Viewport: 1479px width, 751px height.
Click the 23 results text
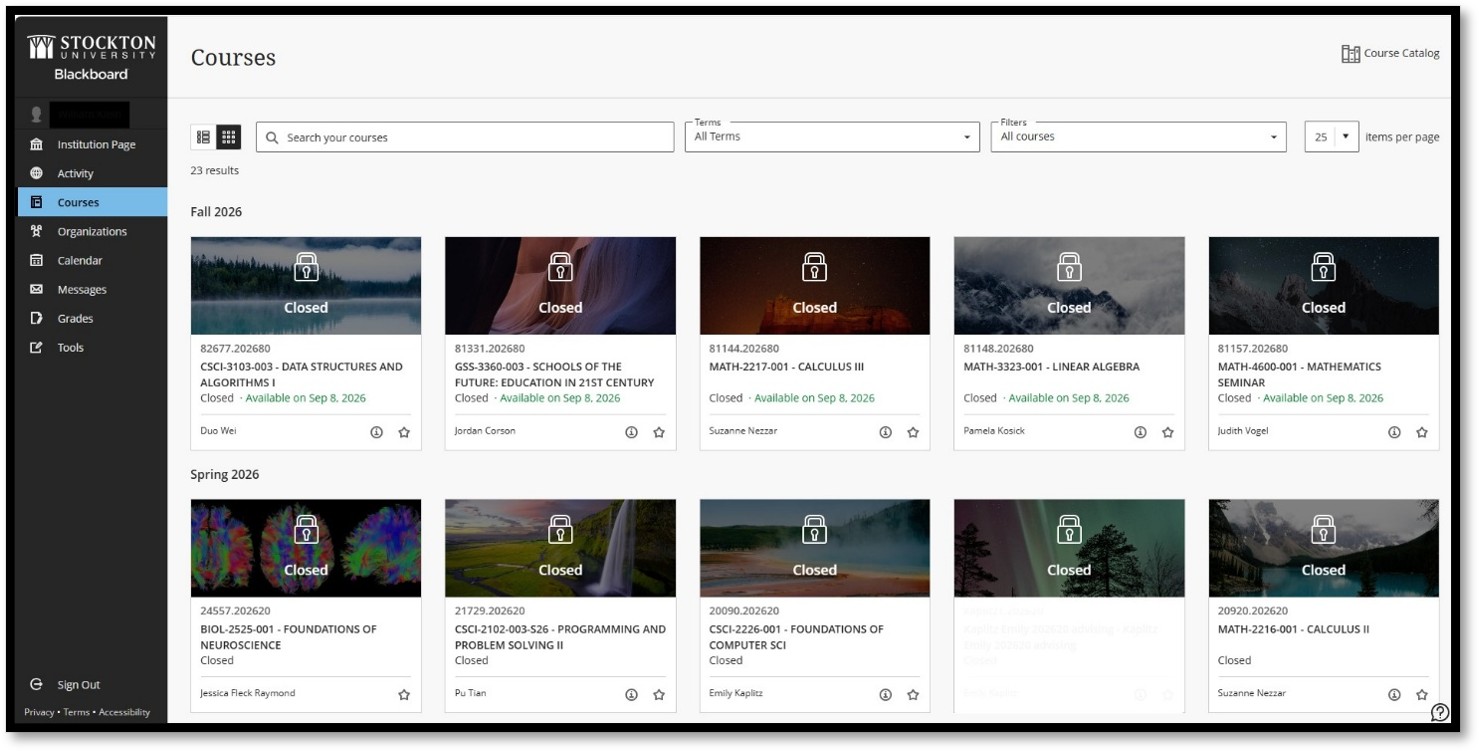click(x=215, y=171)
